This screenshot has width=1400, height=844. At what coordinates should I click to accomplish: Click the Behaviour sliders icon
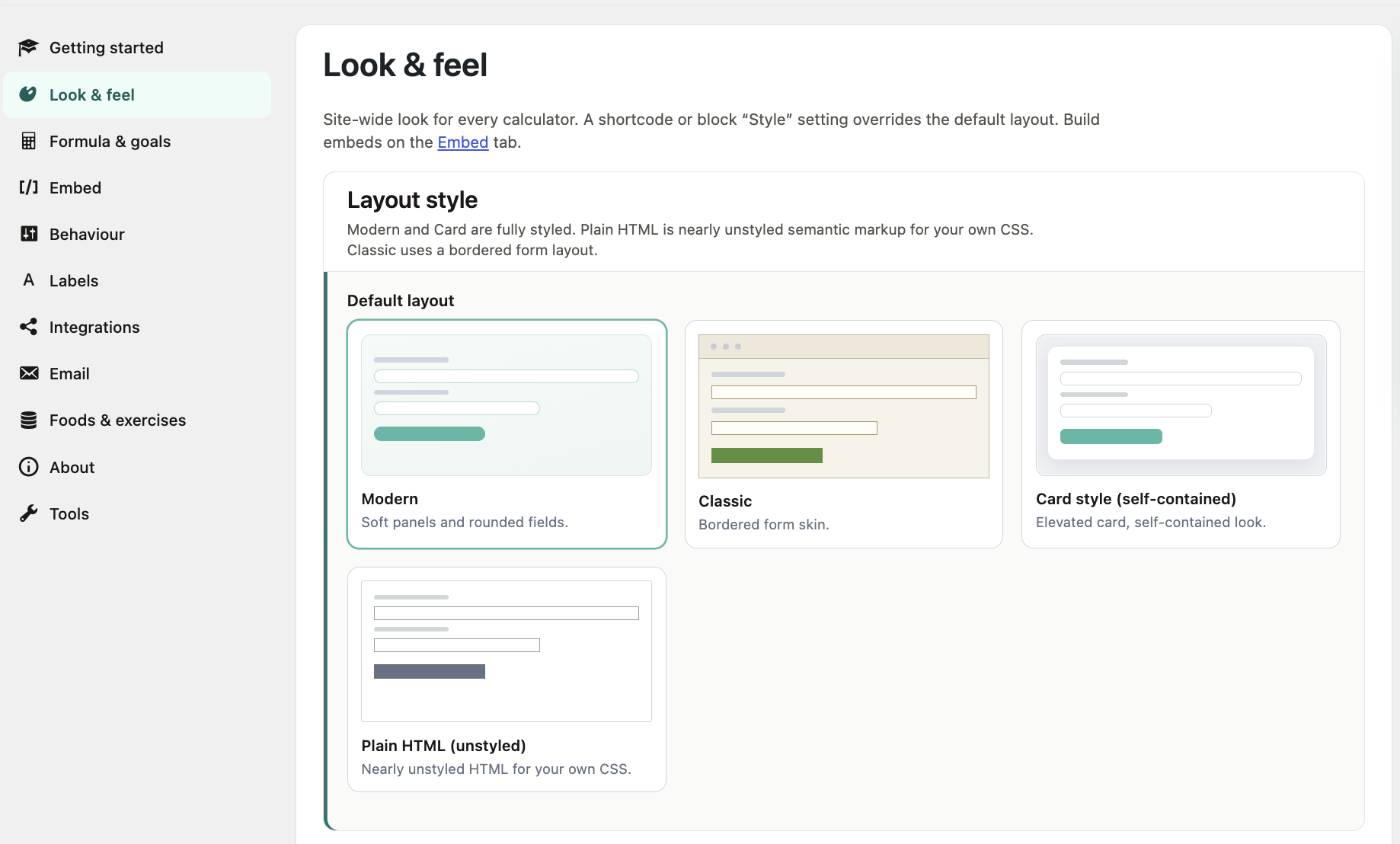click(x=28, y=234)
